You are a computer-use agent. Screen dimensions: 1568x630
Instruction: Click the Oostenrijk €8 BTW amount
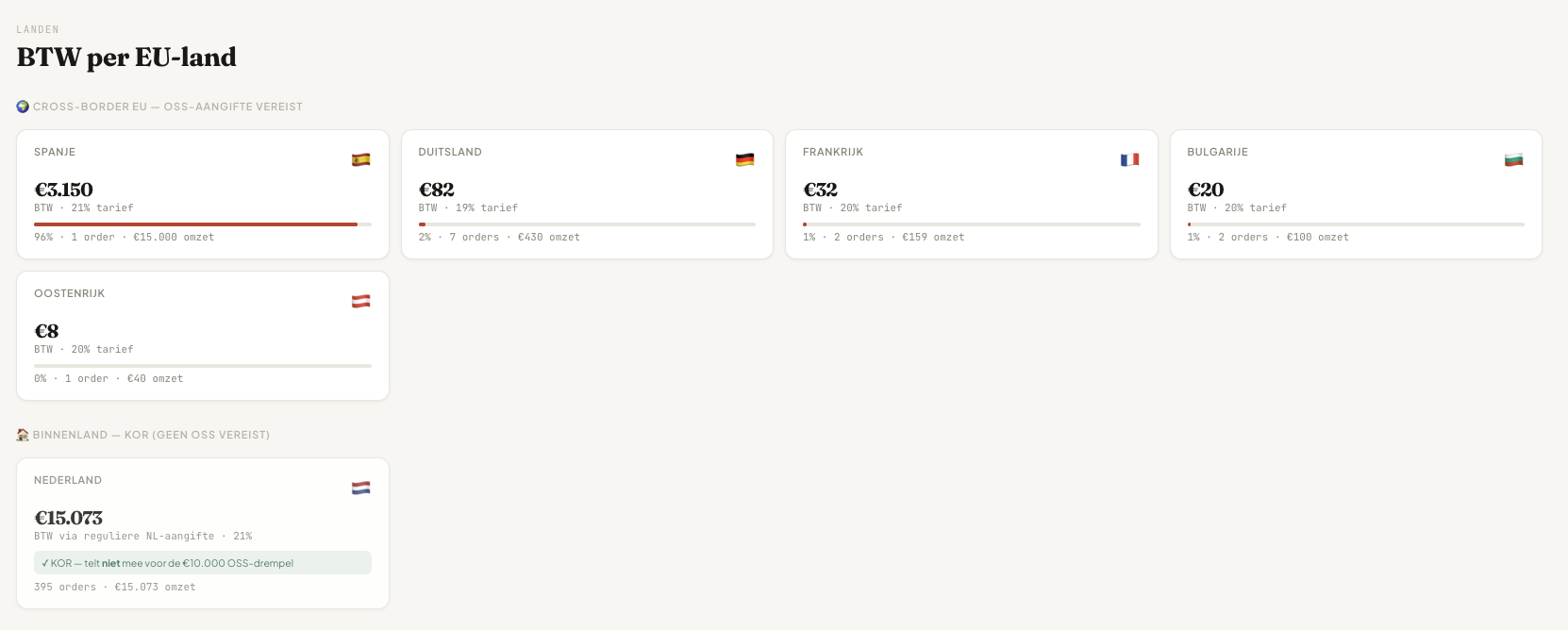[46, 331]
